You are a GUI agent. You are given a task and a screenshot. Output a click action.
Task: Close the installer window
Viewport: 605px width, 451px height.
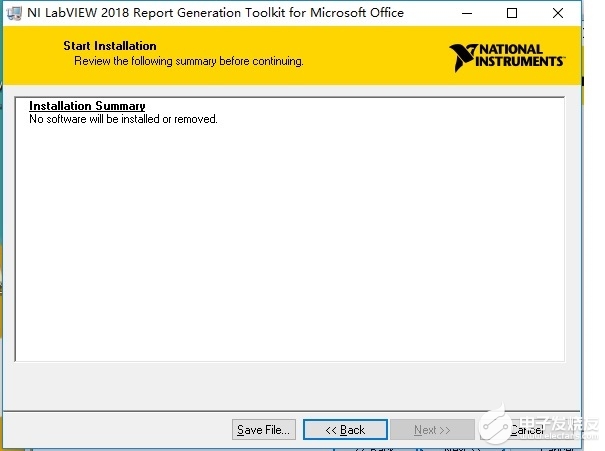click(558, 14)
